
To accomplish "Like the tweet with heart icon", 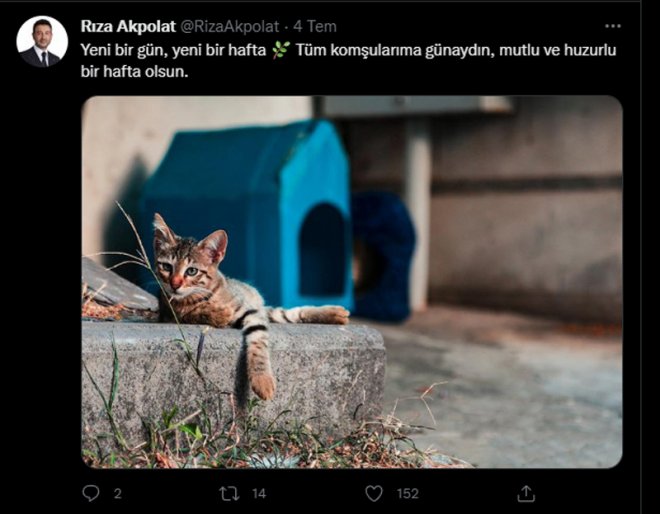I will 374,493.
